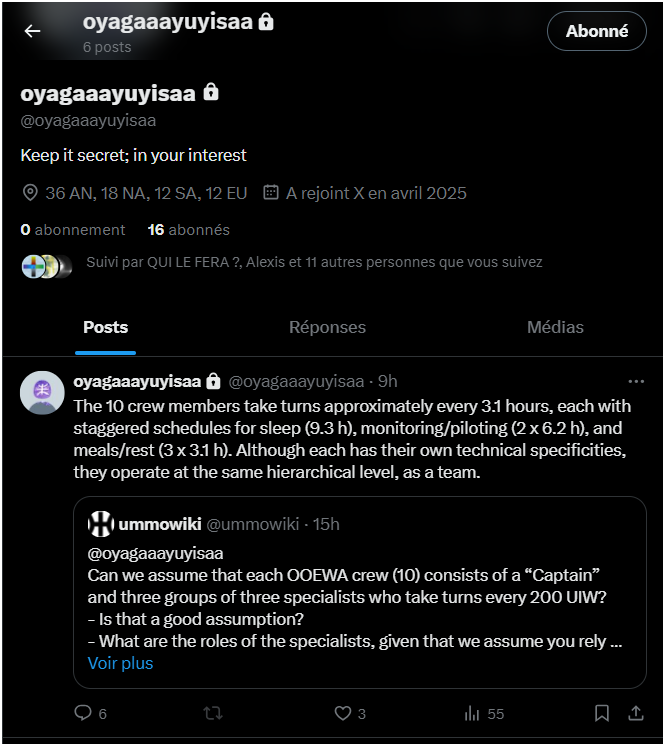
Task: Open the mutual followers avatar stack
Action: (x=47, y=266)
